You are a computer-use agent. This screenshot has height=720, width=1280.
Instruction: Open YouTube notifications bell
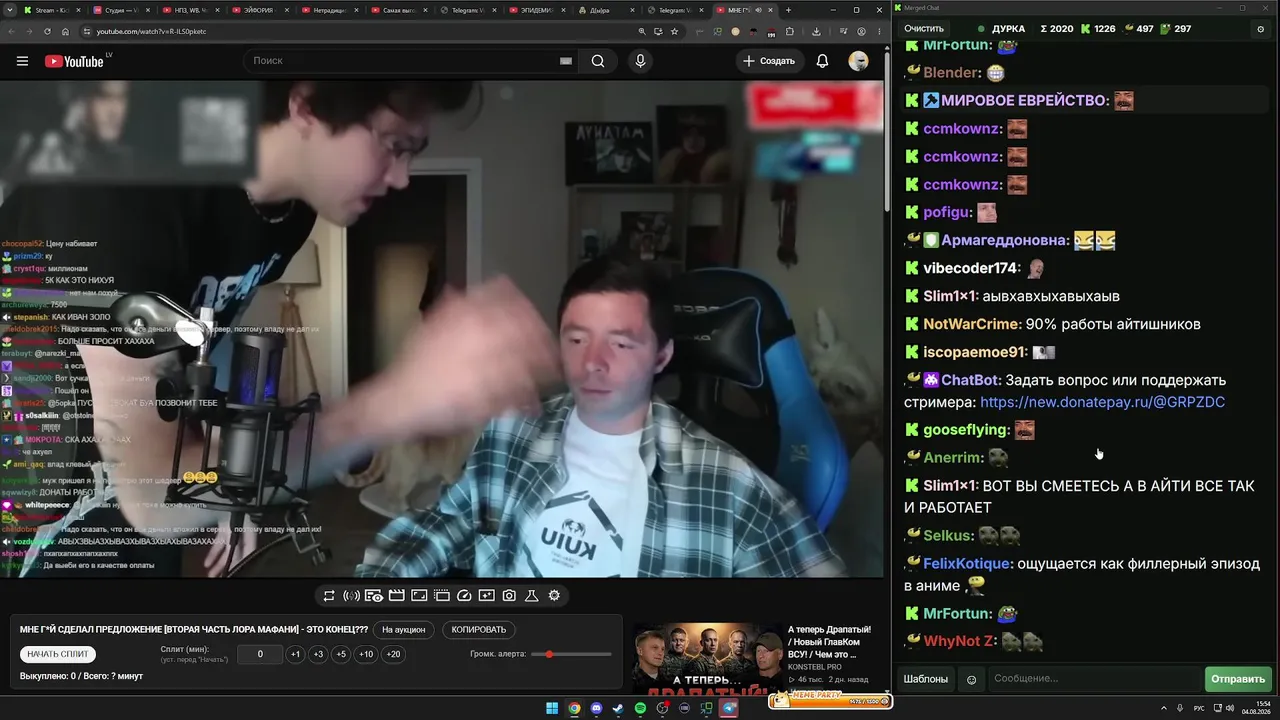click(x=822, y=61)
